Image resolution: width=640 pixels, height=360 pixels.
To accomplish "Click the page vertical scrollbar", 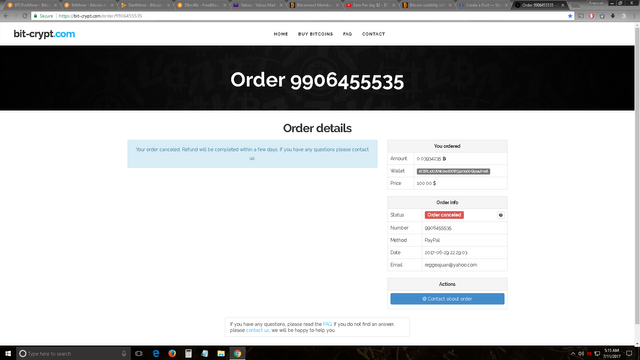I will click(x=637, y=176).
